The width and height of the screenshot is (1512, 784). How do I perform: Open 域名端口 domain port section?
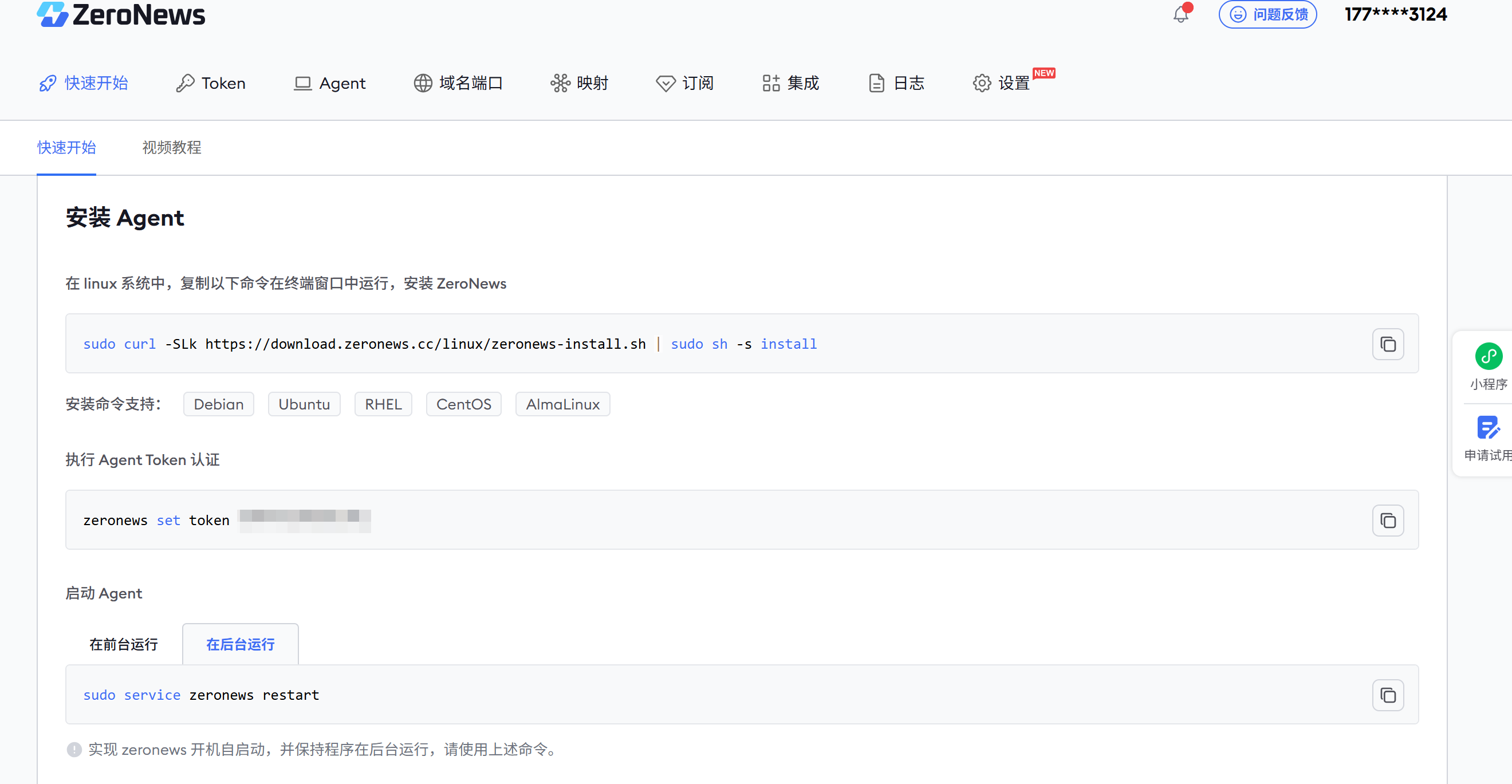point(458,84)
